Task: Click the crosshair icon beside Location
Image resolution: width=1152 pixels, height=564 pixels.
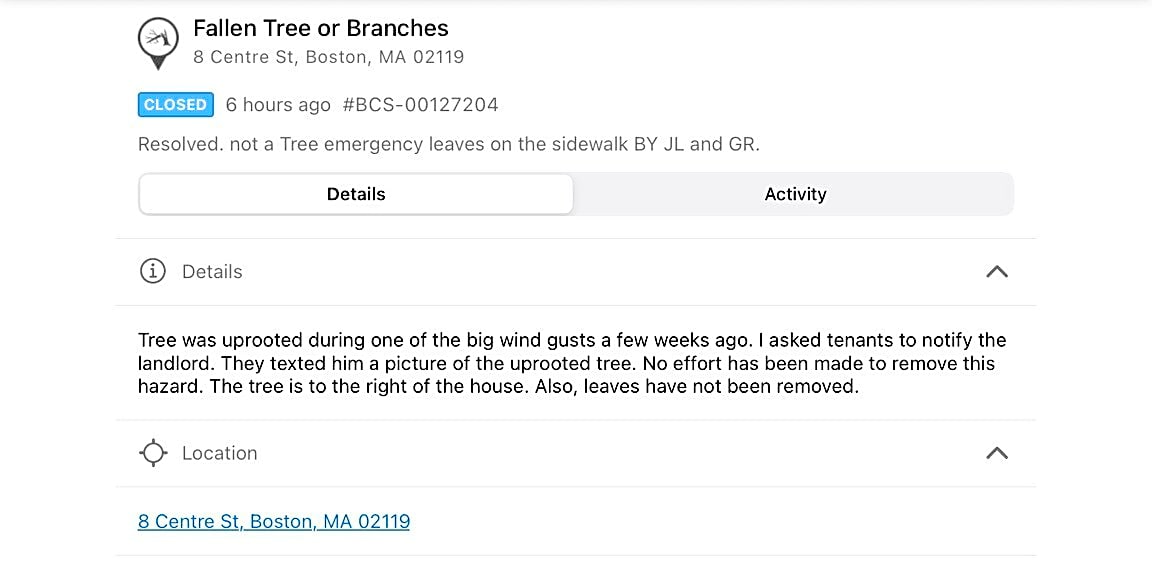Action: pos(152,453)
